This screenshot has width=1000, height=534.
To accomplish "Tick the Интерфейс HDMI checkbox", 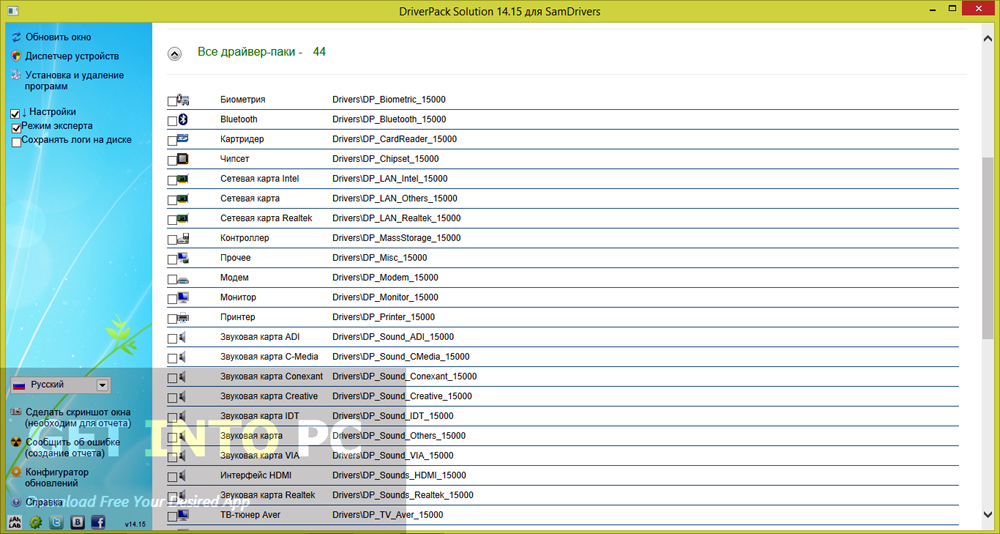I will pos(172,477).
